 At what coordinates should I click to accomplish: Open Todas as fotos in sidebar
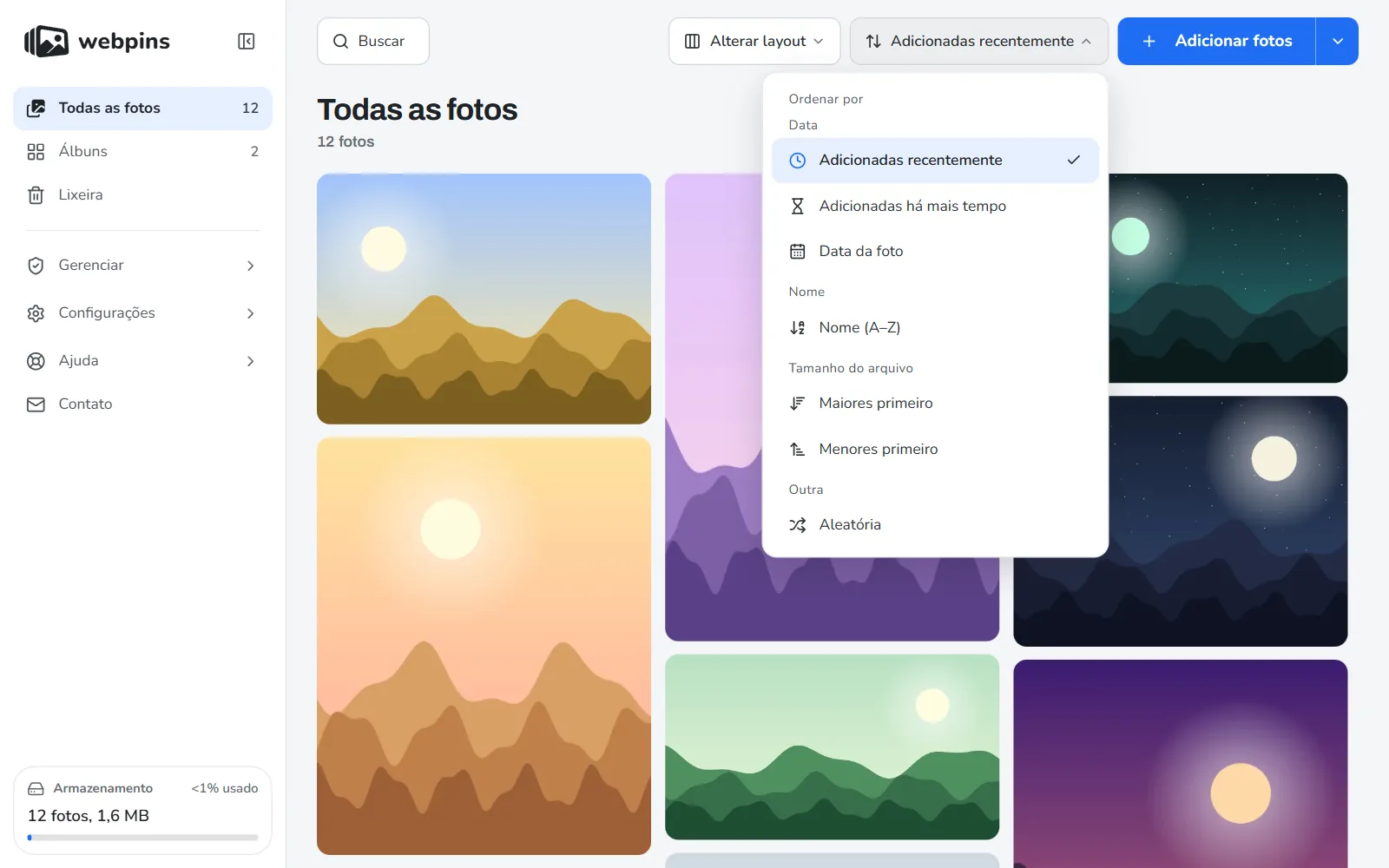[142, 108]
